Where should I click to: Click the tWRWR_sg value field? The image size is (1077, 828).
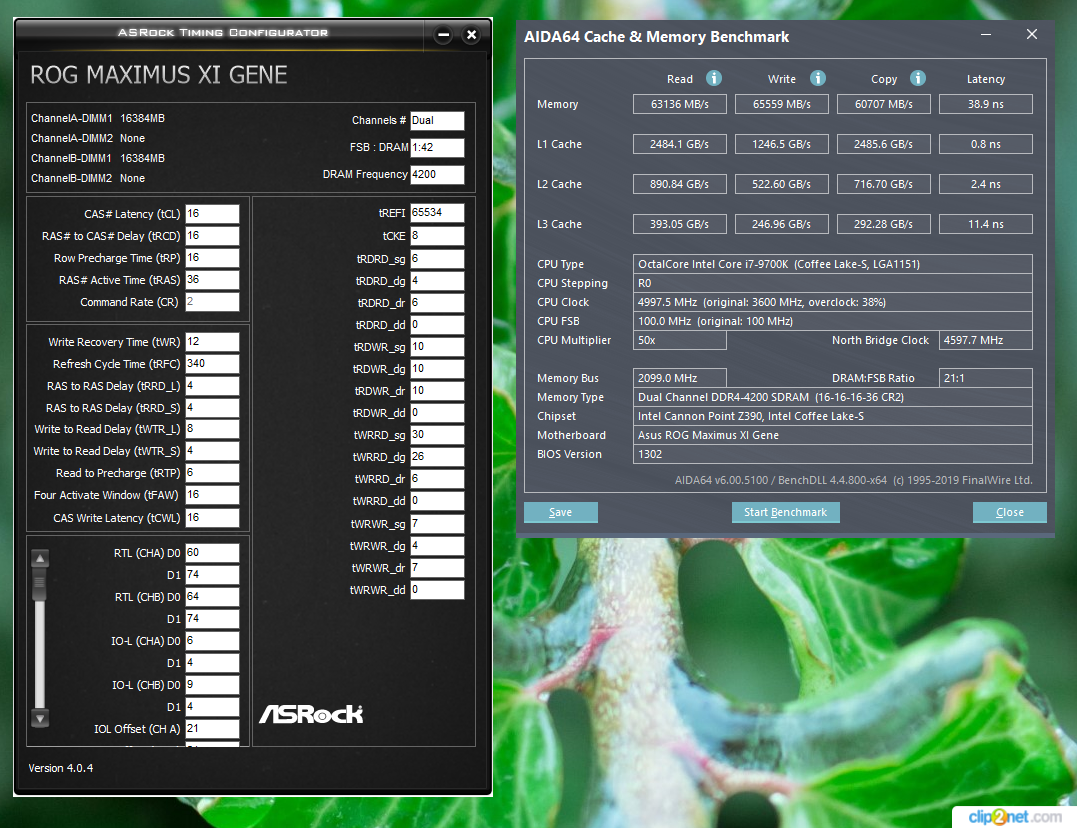(438, 524)
